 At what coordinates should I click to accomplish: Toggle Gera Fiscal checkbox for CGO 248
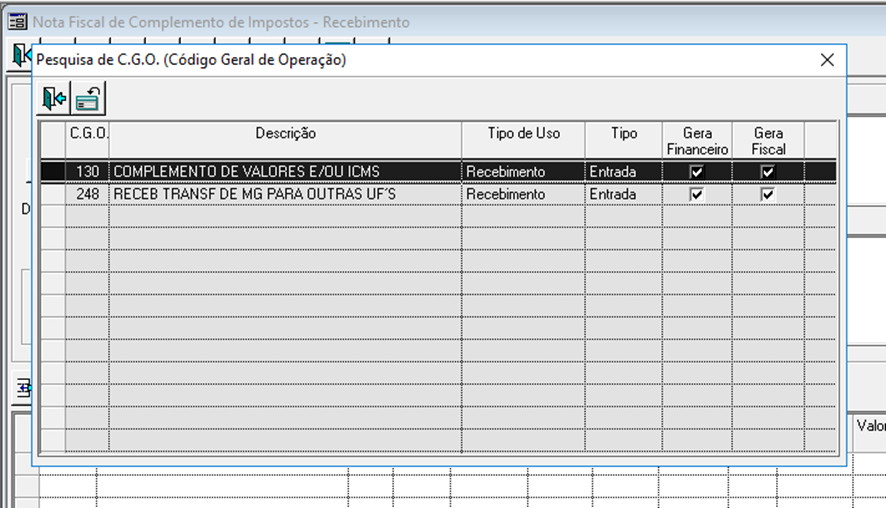[767, 194]
